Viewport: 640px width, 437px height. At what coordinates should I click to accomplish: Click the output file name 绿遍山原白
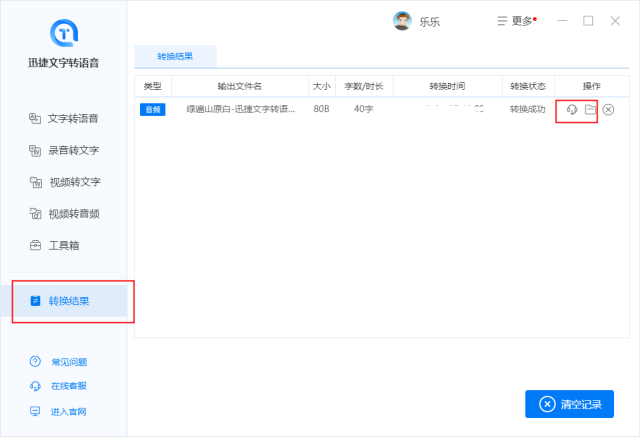tap(239, 109)
